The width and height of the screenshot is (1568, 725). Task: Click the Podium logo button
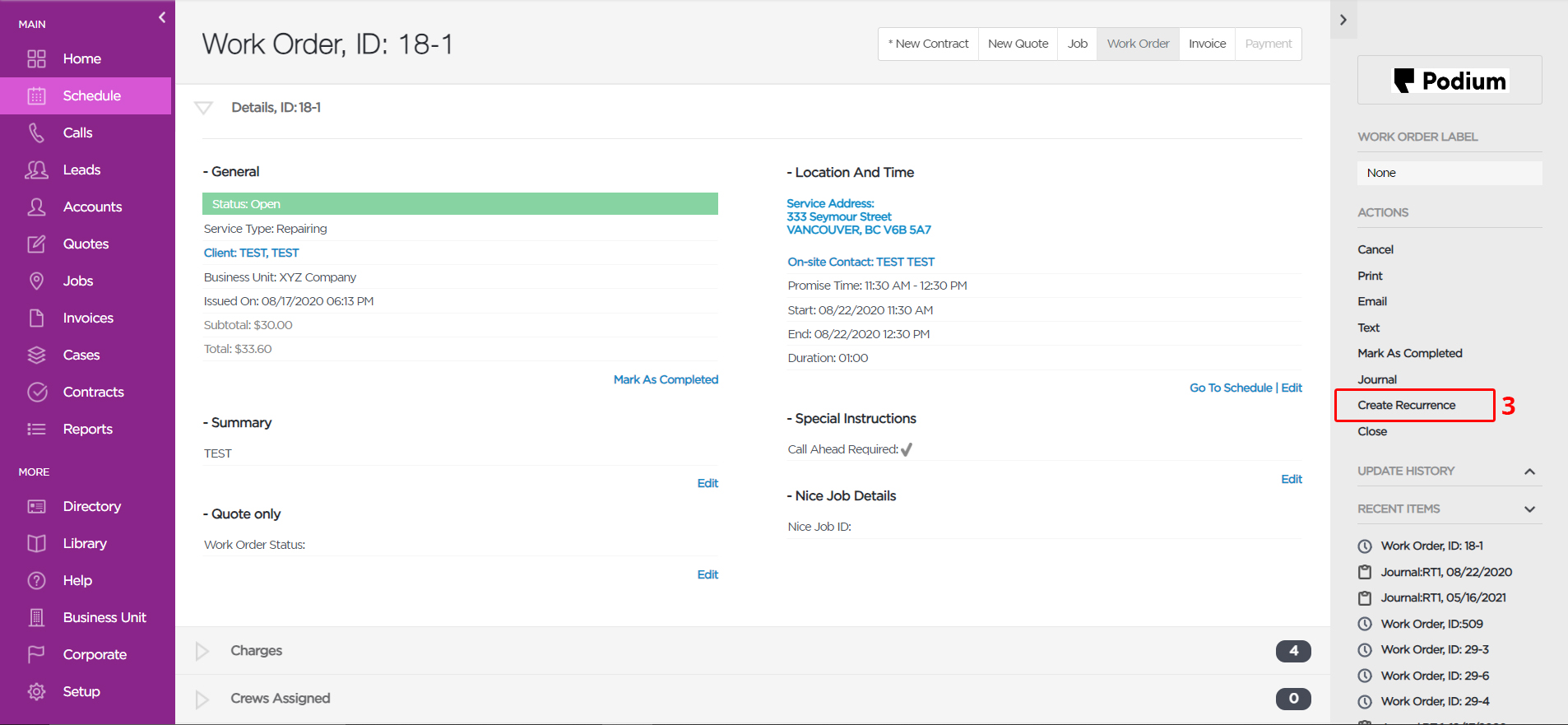[1450, 80]
